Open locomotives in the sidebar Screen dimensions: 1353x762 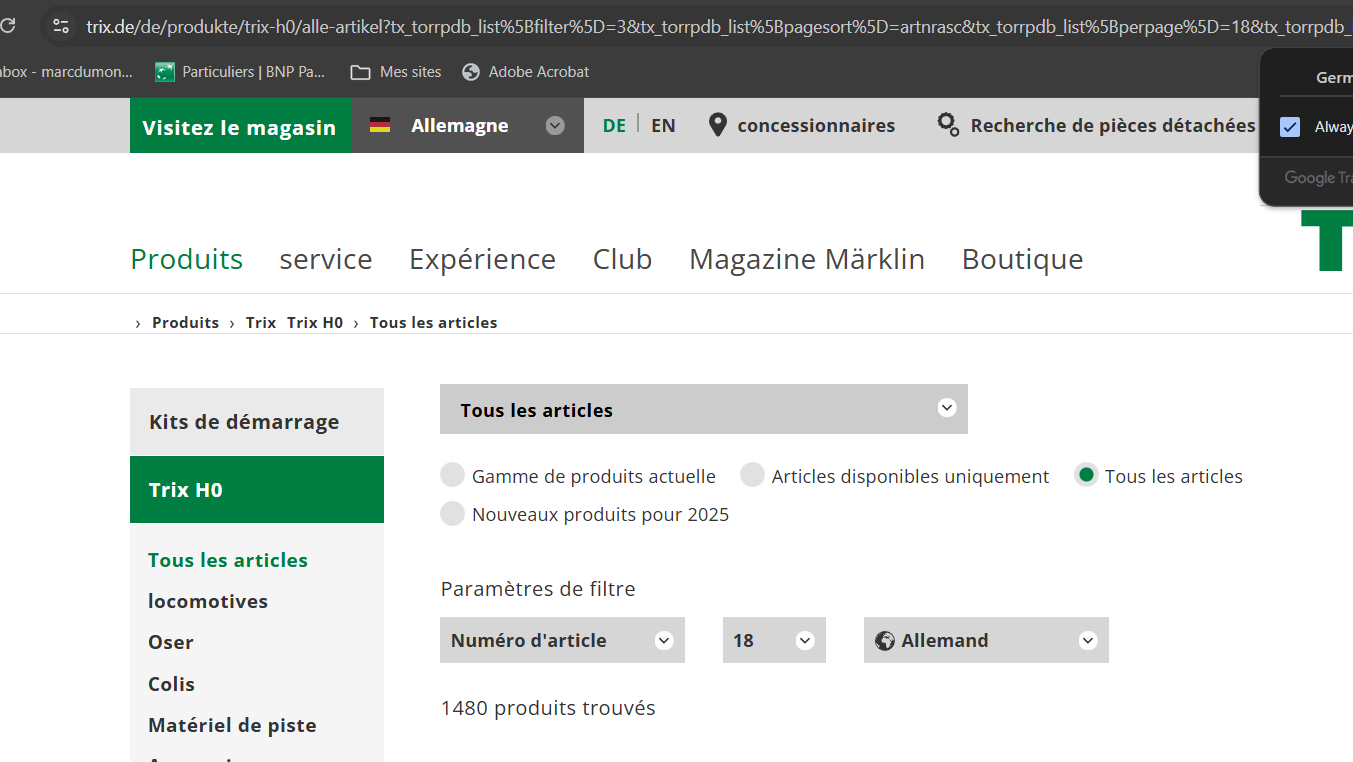tap(208, 601)
